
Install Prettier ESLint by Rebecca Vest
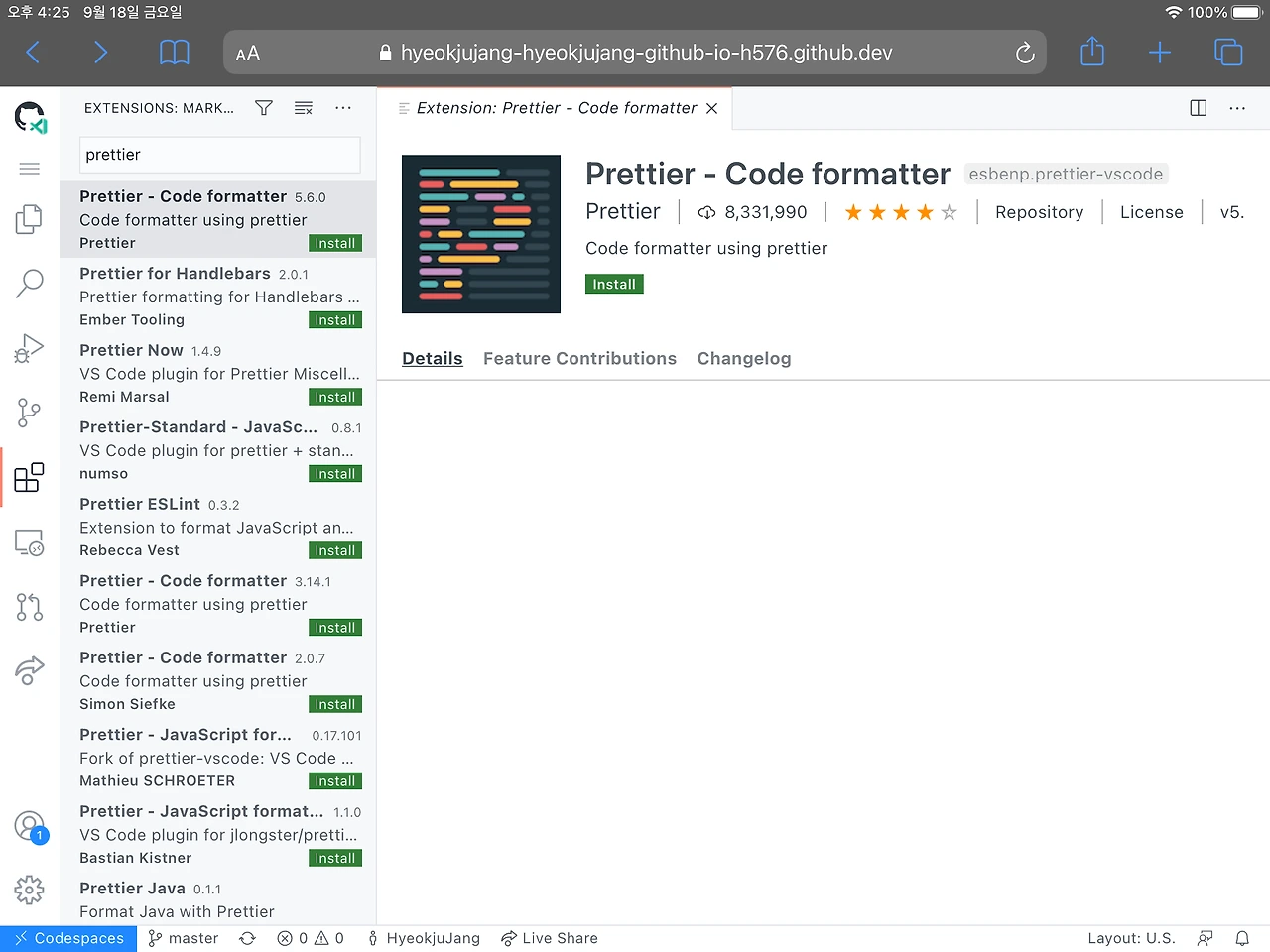[335, 551]
